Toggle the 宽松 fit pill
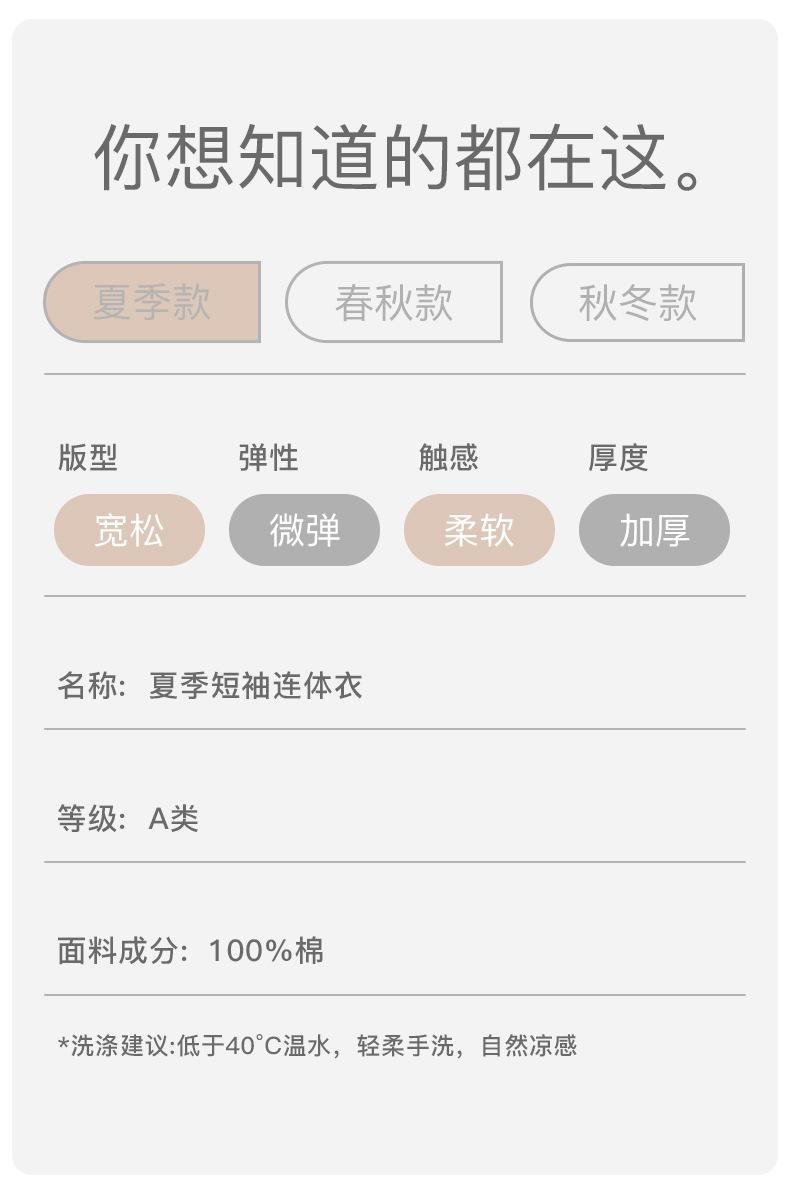Screen dimensions: 790x1192 [129, 530]
